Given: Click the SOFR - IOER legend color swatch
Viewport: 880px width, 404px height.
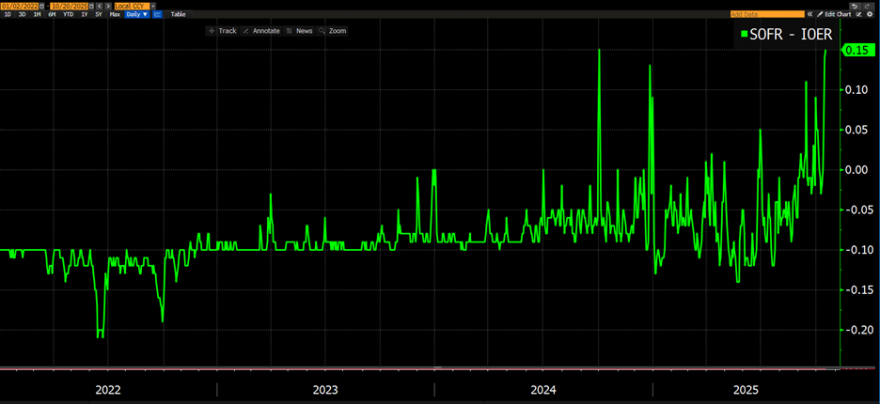Looking at the screenshot, I should click(743, 35).
